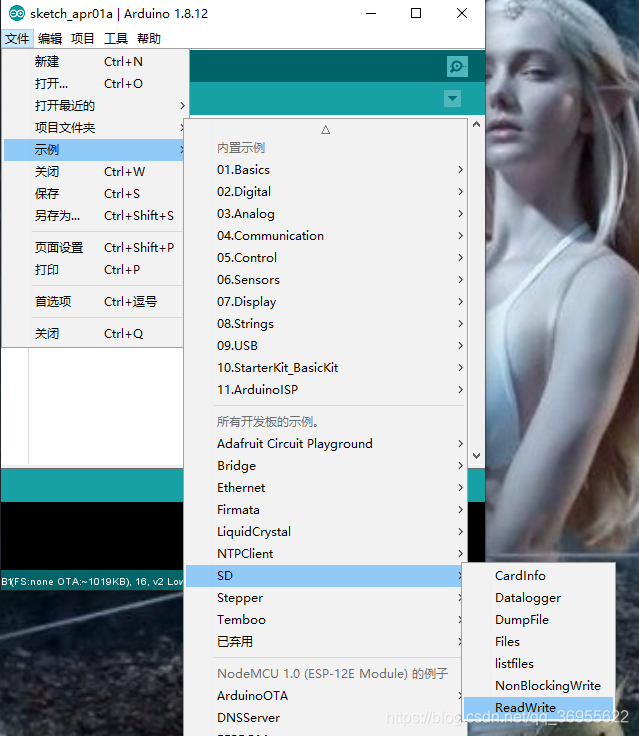Open the 文件 menu

17,38
